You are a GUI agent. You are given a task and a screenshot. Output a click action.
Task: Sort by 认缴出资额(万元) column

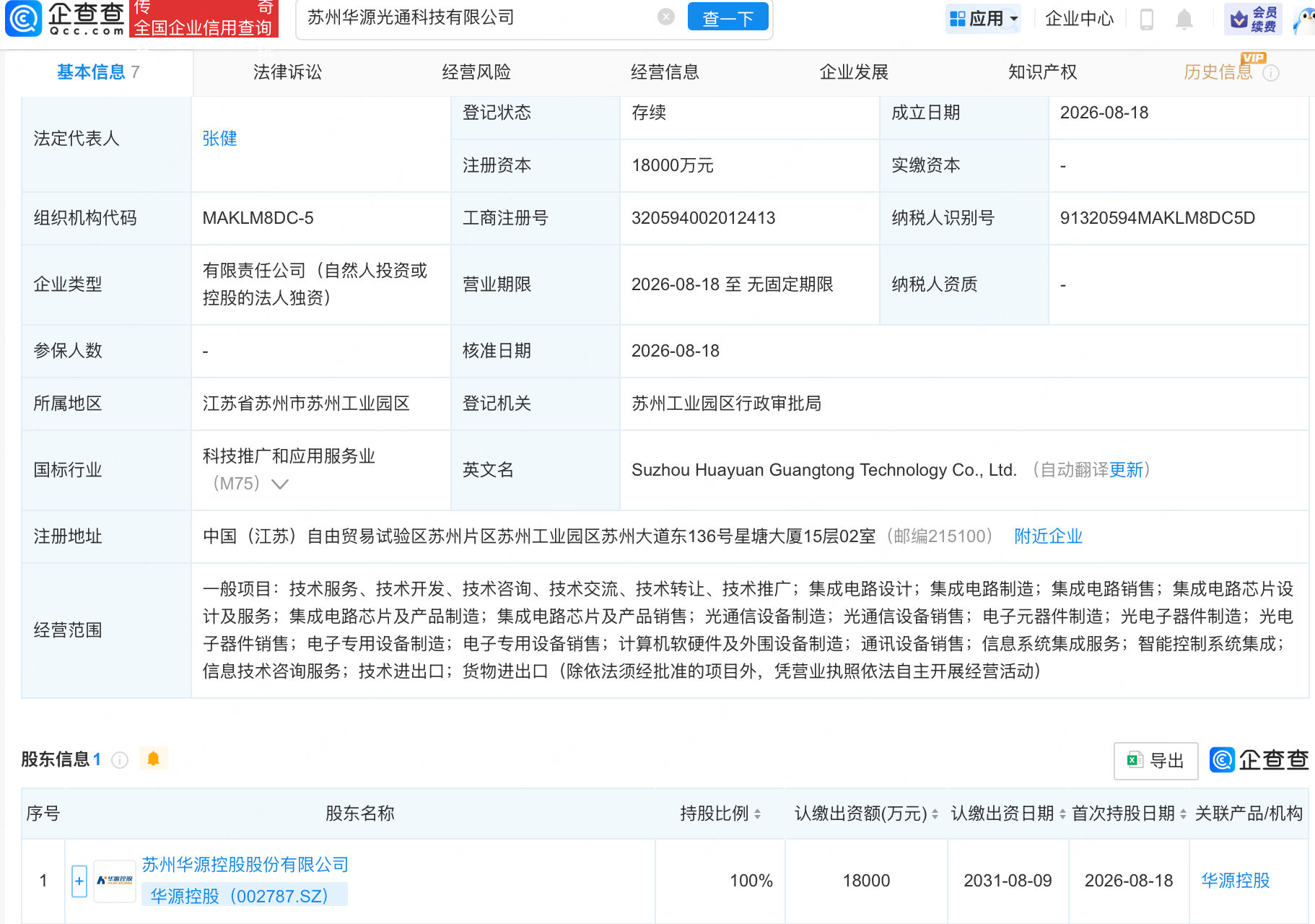pos(935,814)
